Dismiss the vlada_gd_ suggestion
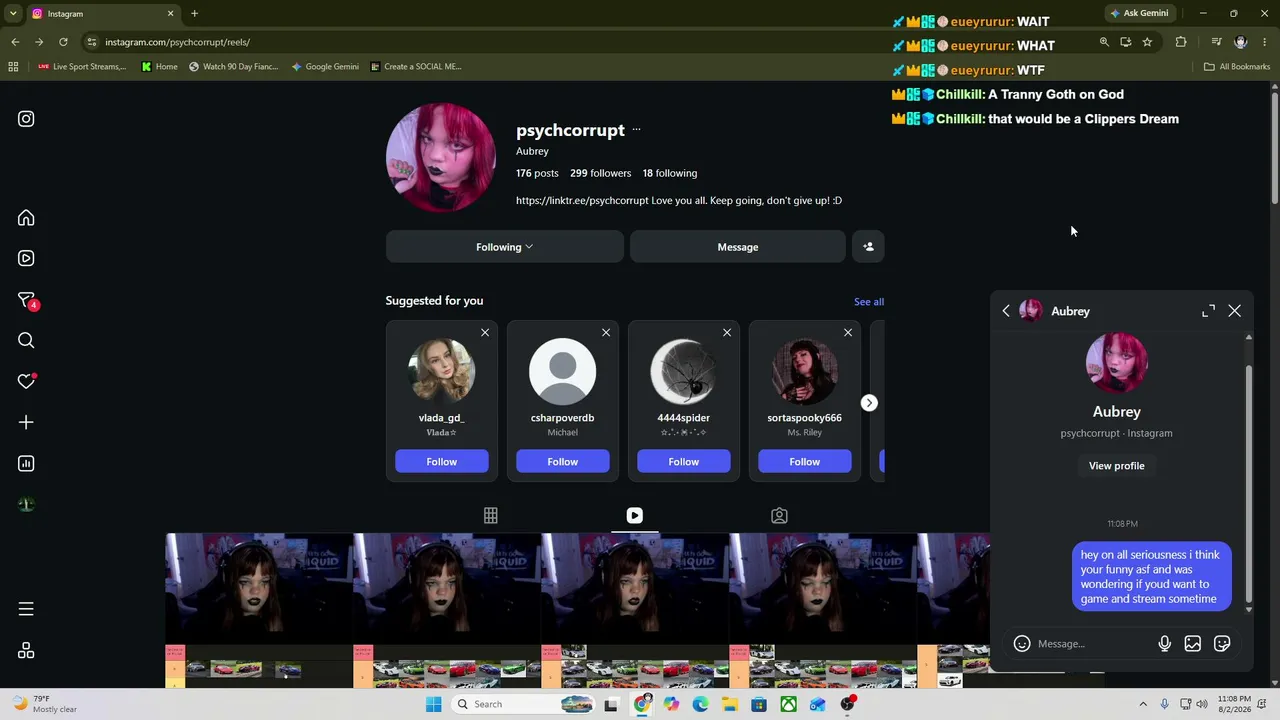 [485, 333]
